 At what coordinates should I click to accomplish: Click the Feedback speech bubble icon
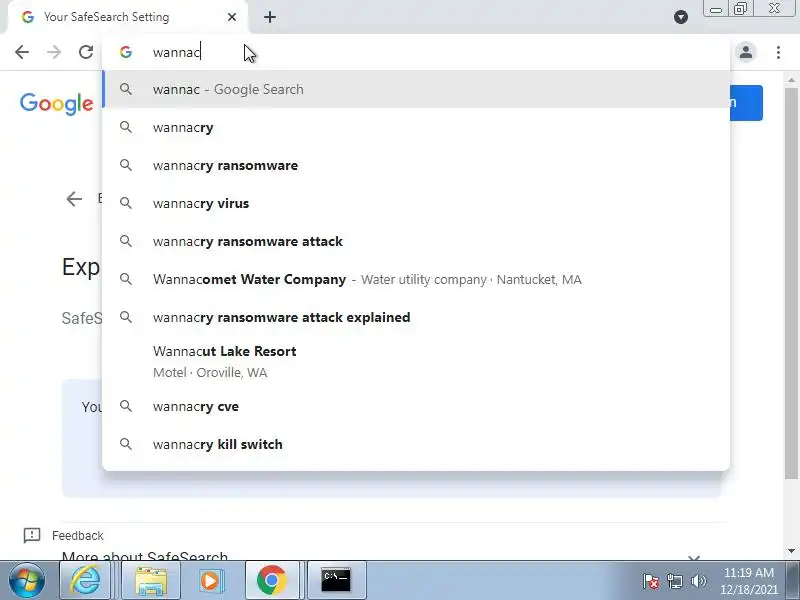point(32,535)
